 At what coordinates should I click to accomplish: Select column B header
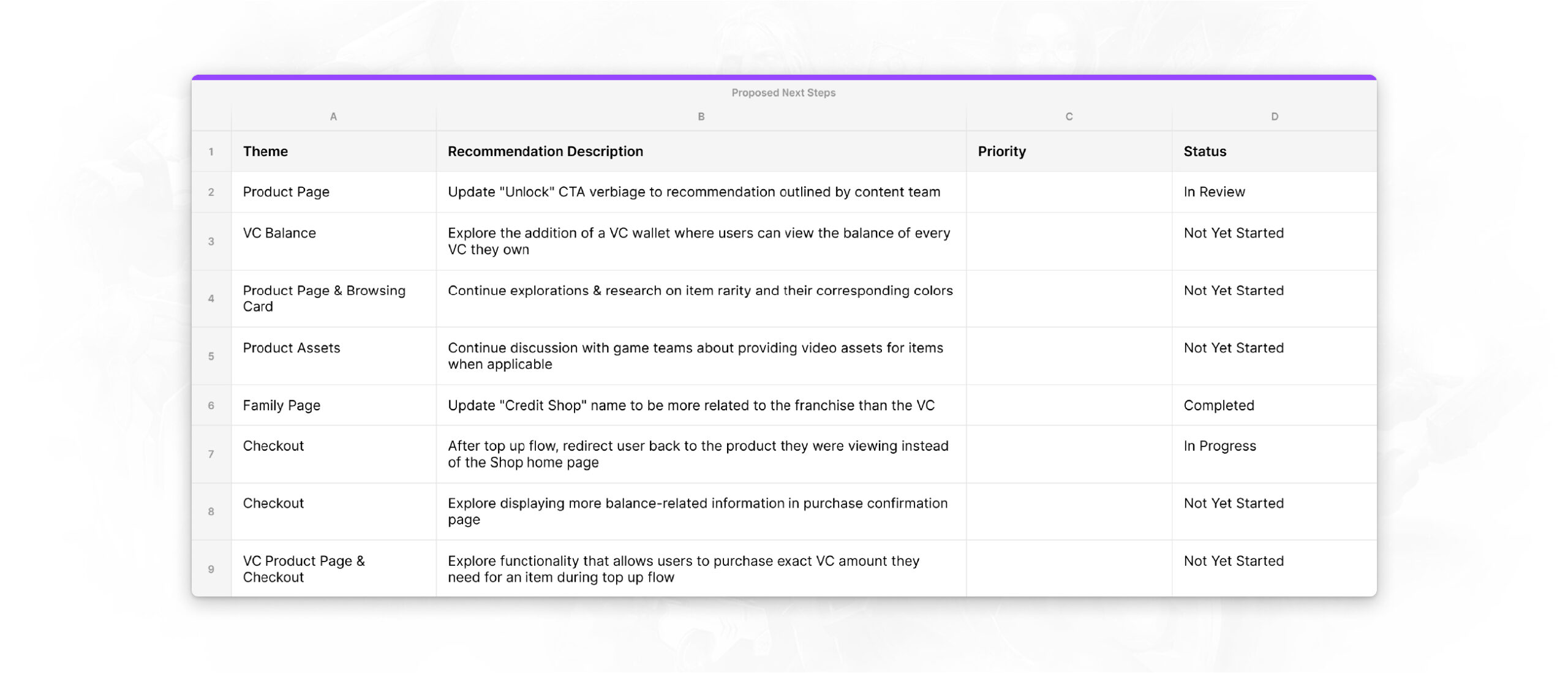(701, 116)
